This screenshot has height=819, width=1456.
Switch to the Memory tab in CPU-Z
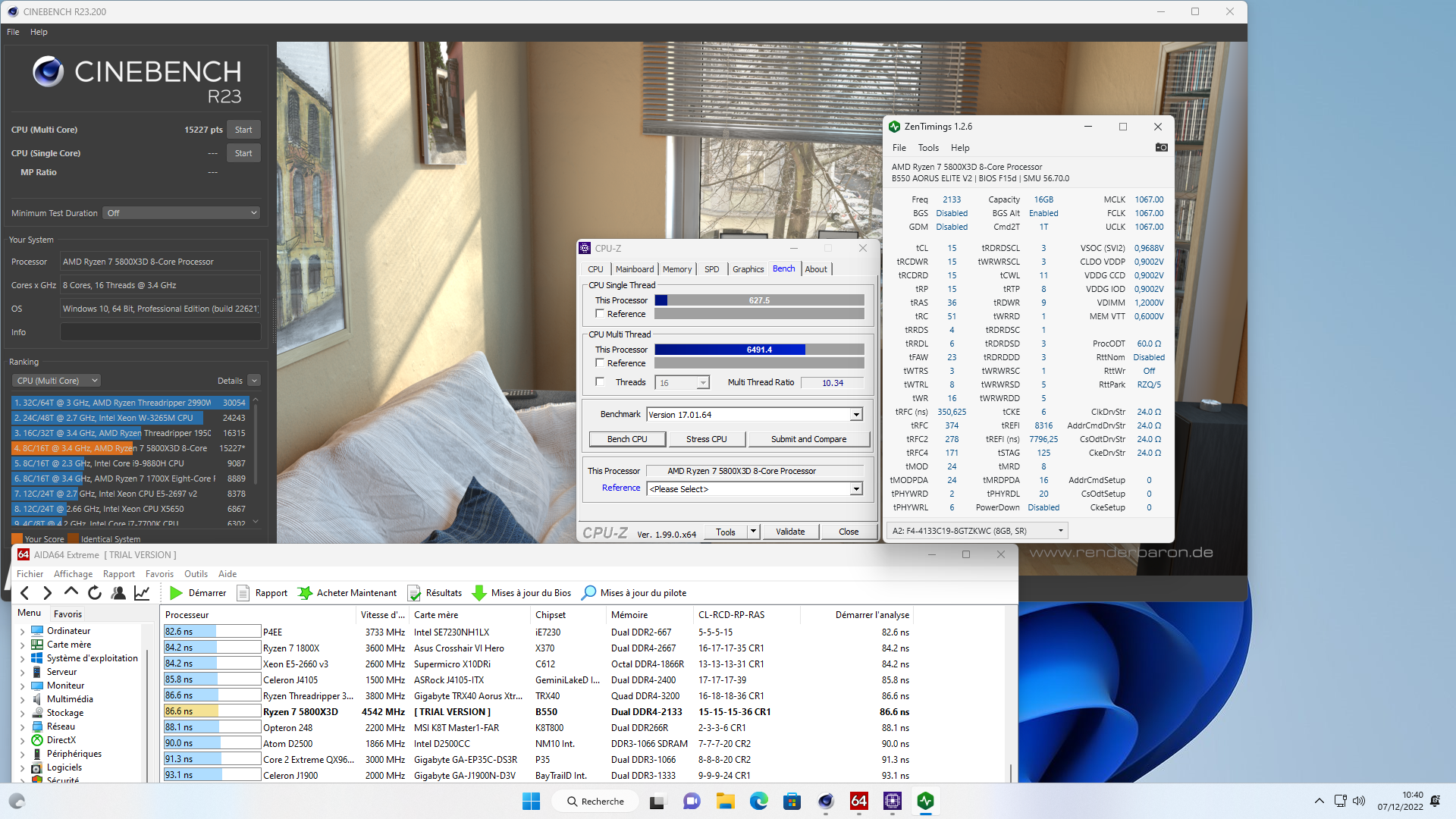tap(677, 269)
